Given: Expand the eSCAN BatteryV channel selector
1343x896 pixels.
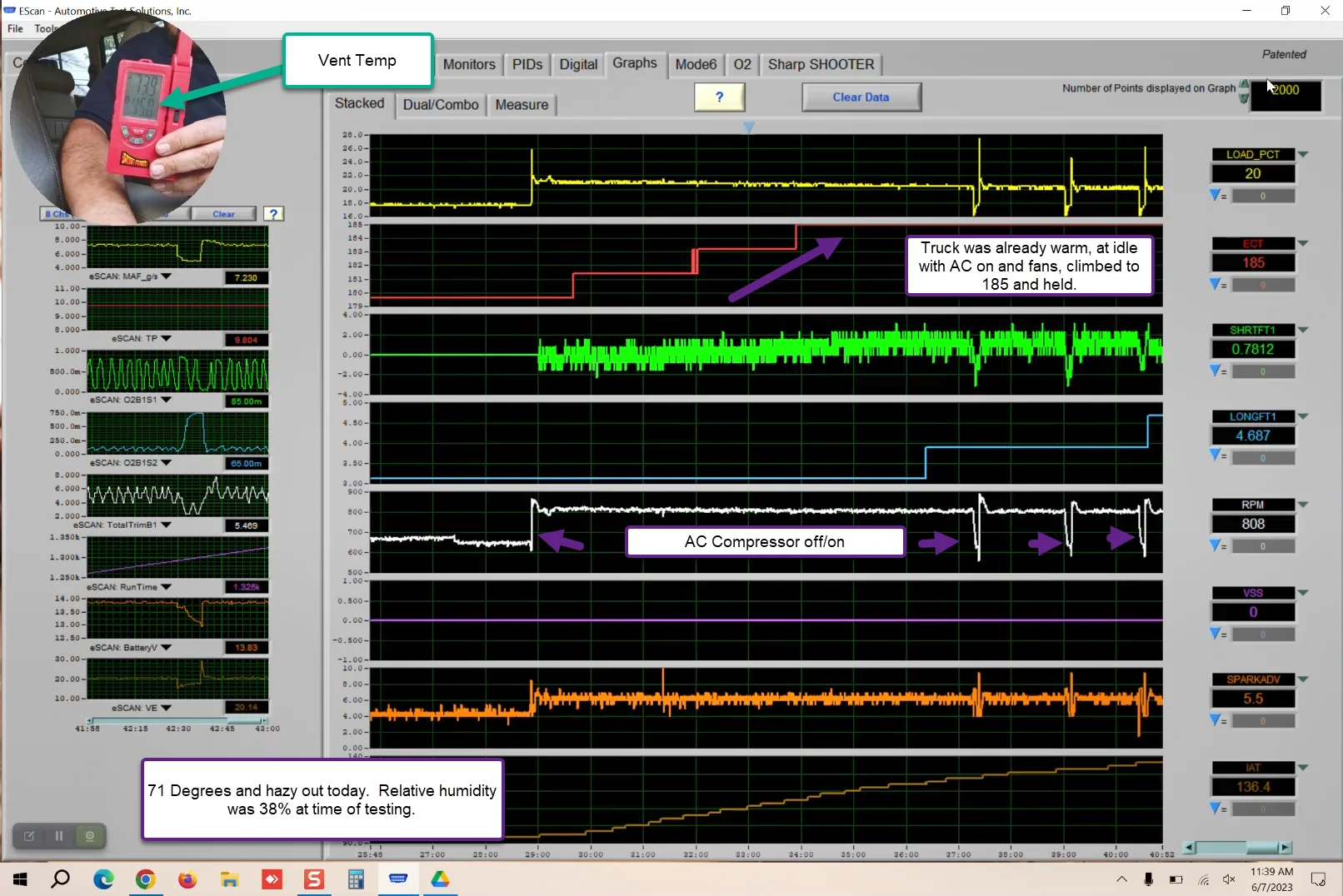Looking at the screenshot, I should pos(167,647).
